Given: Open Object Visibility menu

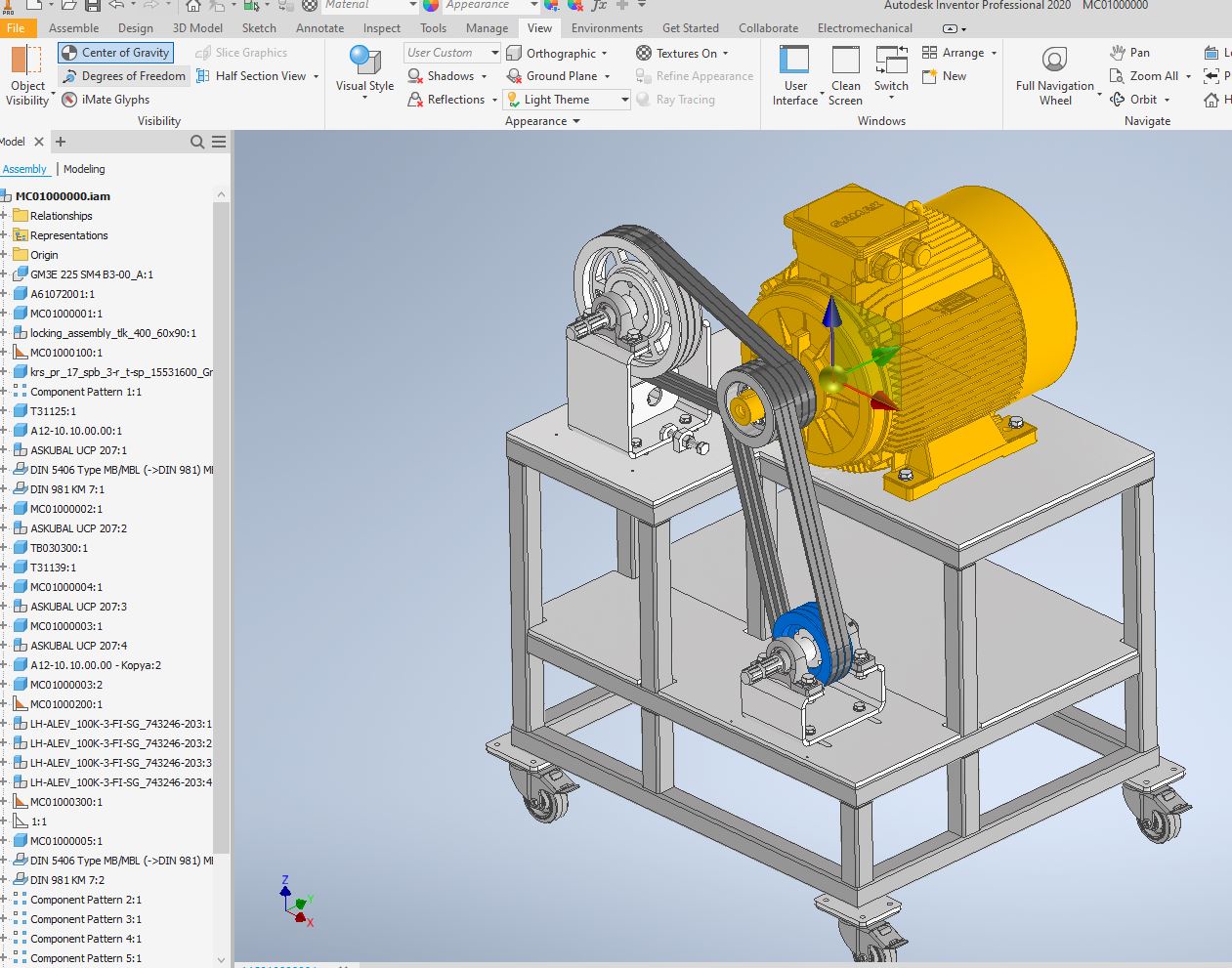Looking at the screenshot, I should pyautogui.click(x=27, y=75).
